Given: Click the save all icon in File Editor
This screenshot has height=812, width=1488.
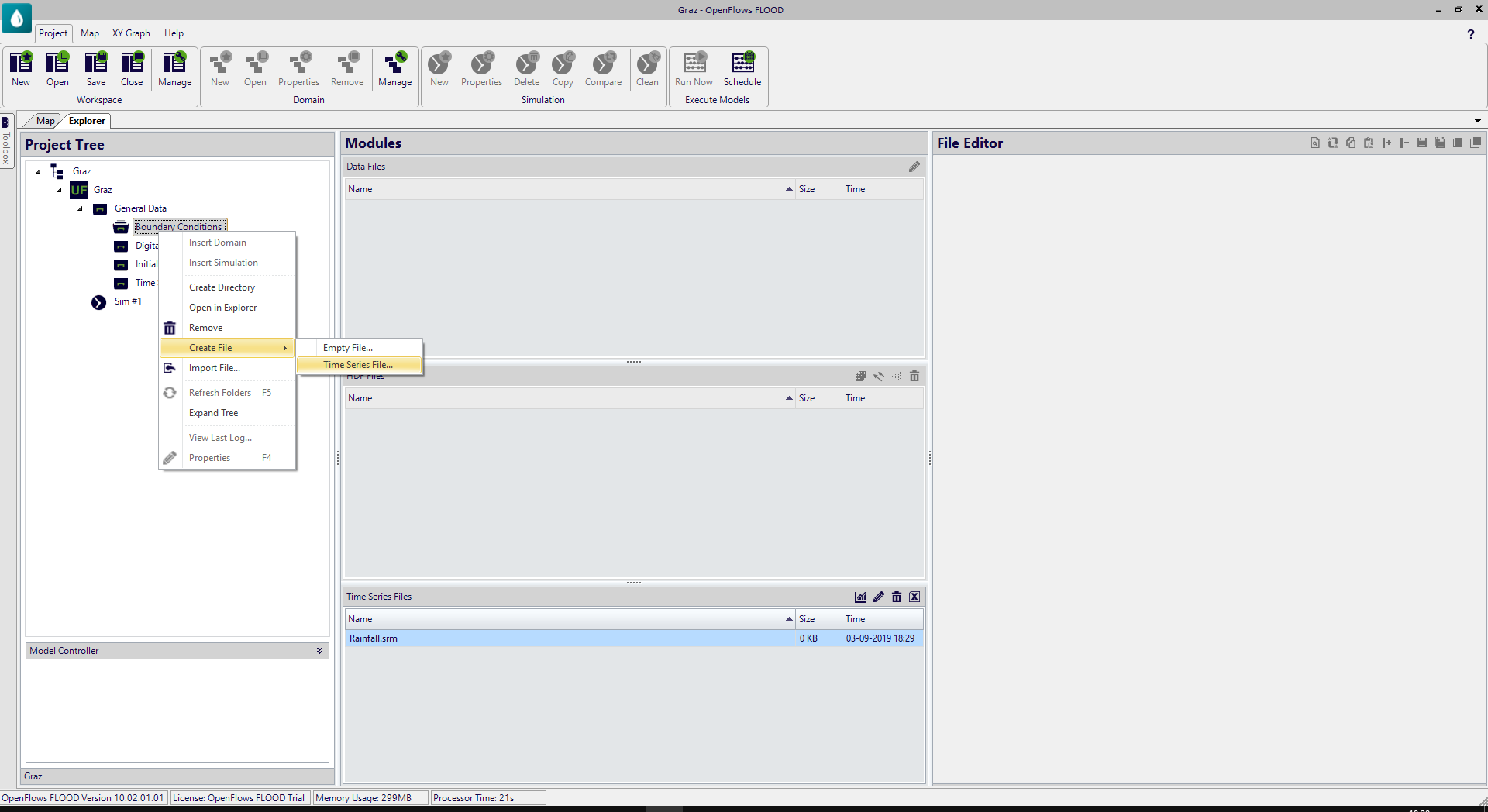Looking at the screenshot, I should (x=1440, y=143).
